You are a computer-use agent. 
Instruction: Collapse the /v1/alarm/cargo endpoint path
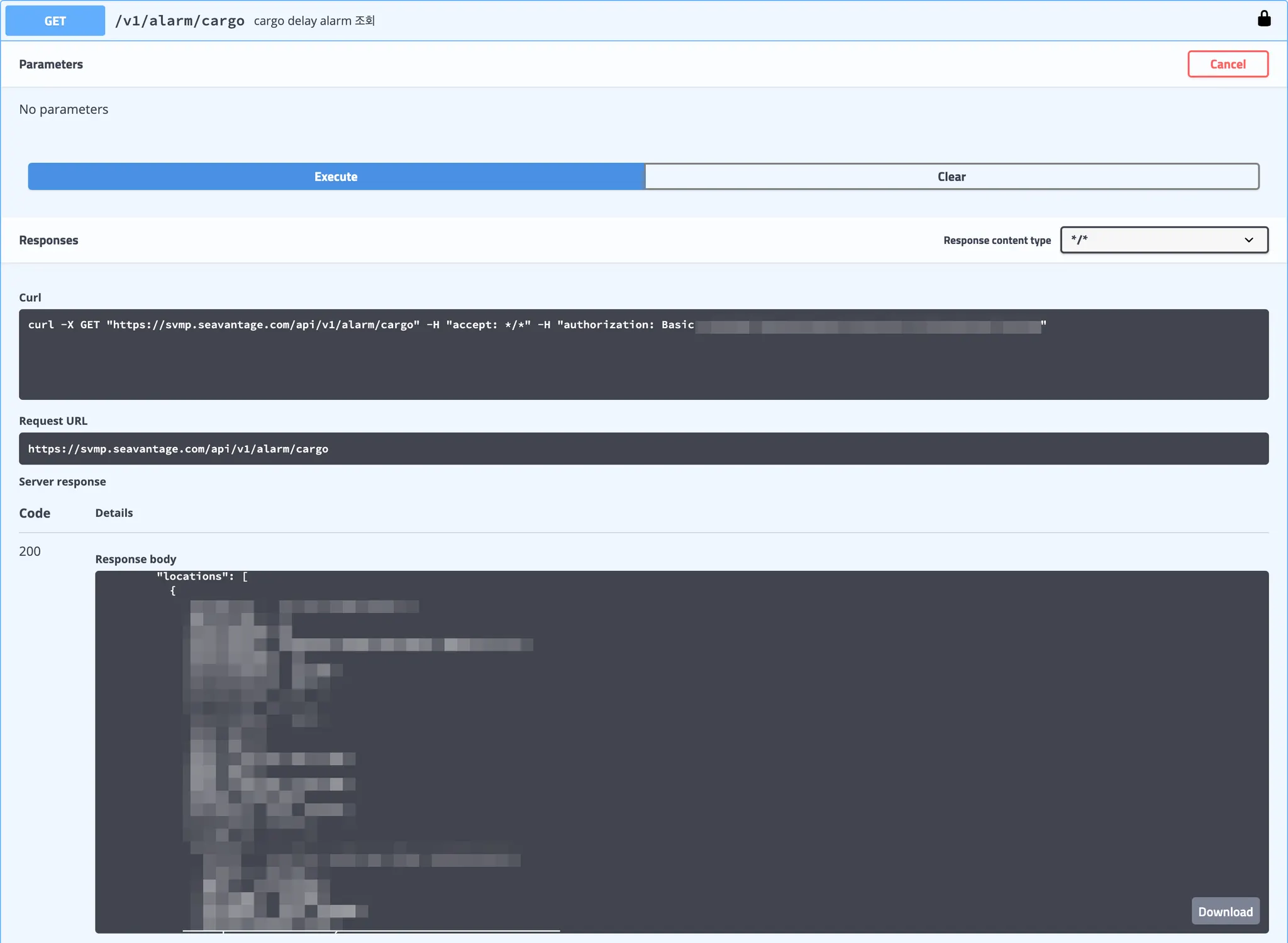pos(180,21)
